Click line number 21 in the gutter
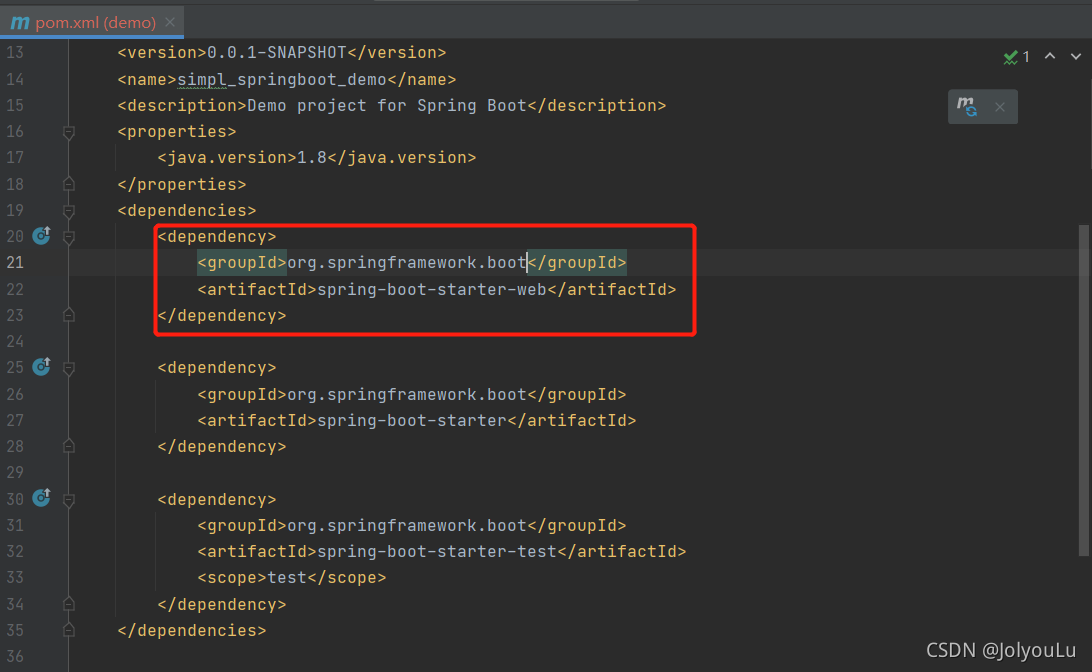Viewport: 1092px width, 672px height. [15, 263]
